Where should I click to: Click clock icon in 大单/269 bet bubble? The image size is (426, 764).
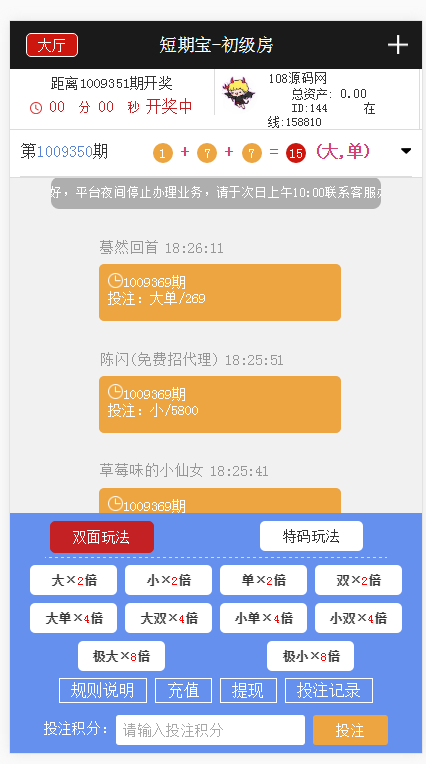click(x=115, y=280)
